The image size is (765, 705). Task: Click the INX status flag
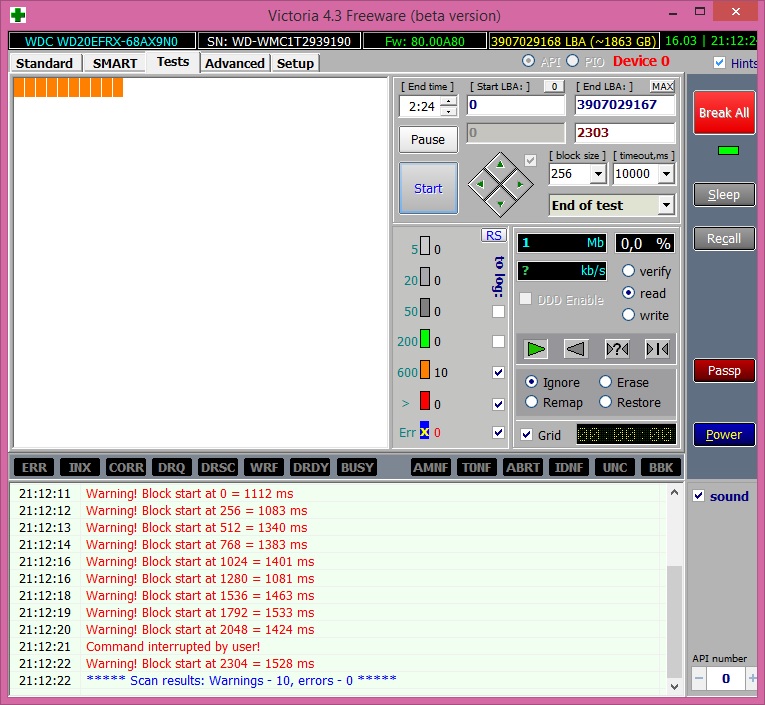point(80,468)
